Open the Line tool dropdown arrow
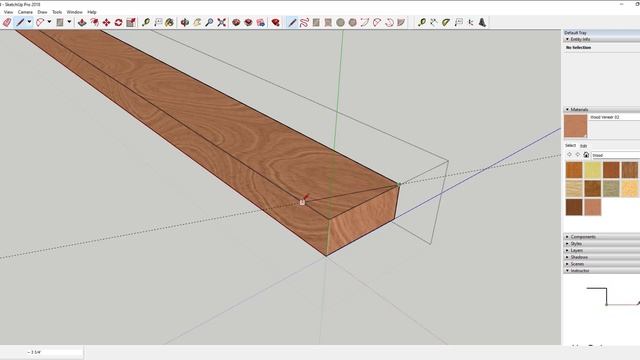This screenshot has height=360, width=640. pyautogui.click(x=29, y=22)
